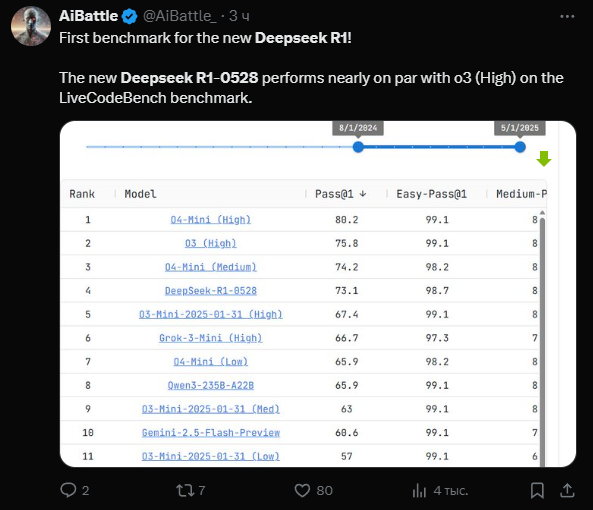This screenshot has width=593, height=510.
Task: Click the 5/1/2025 slider handle
Action: click(520, 147)
